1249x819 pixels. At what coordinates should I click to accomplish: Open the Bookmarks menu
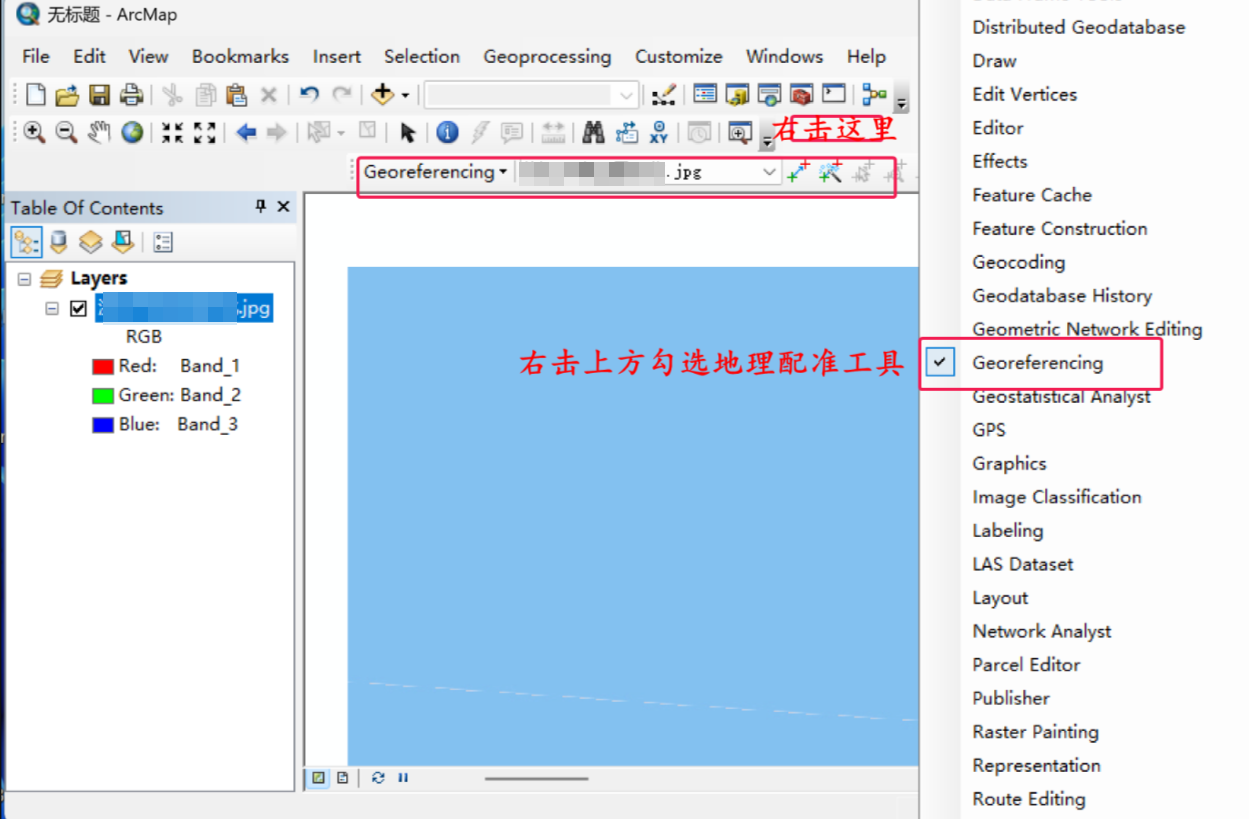point(240,56)
